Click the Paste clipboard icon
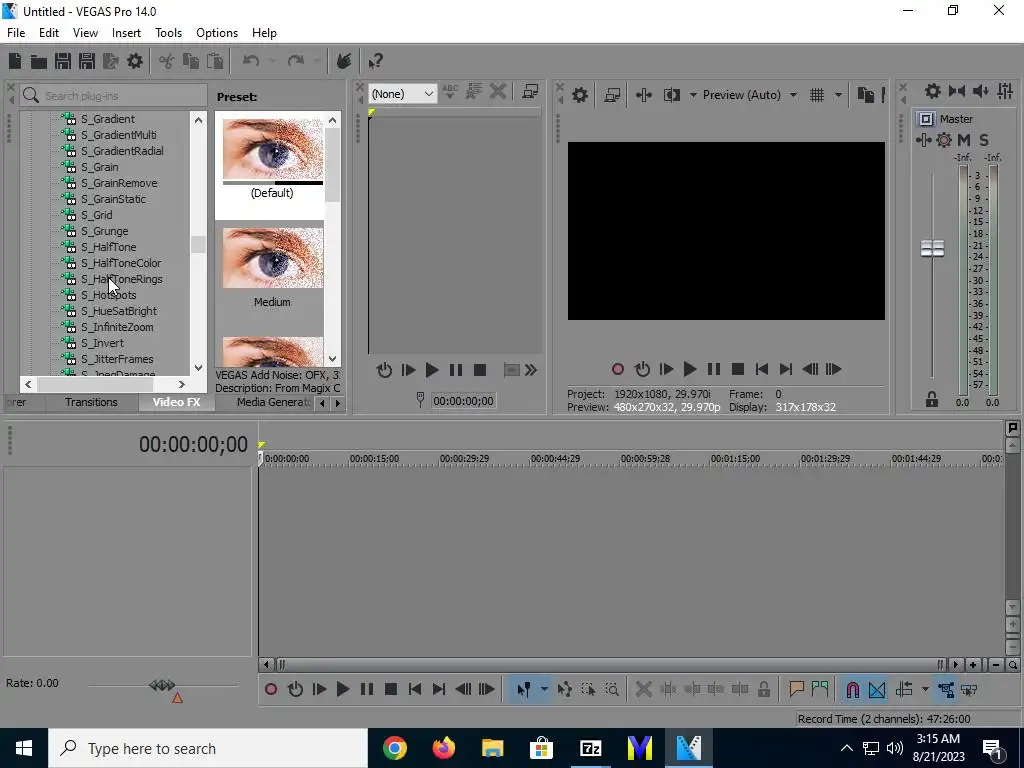Screen dimensions: 1024x768 (215, 61)
